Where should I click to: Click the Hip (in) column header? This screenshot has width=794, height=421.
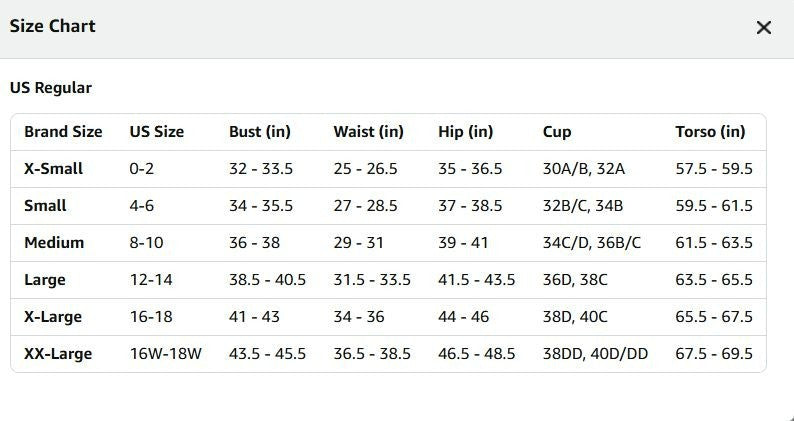(465, 132)
